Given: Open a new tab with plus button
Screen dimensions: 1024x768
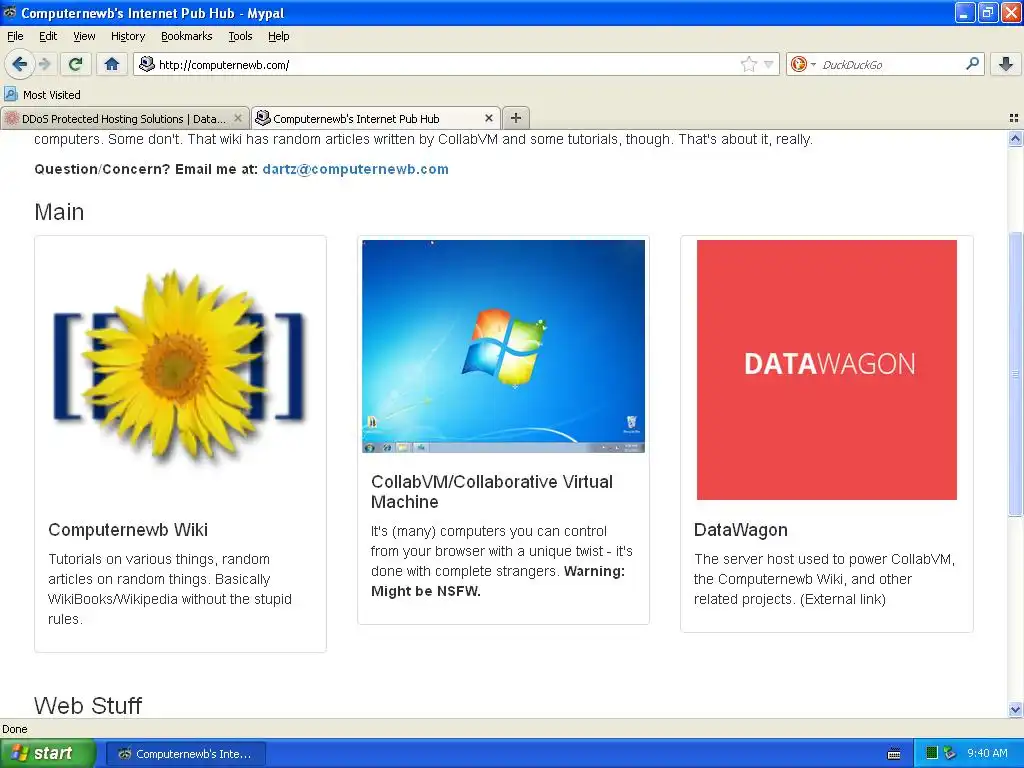Looking at the screenshot, I should (516, 118).
